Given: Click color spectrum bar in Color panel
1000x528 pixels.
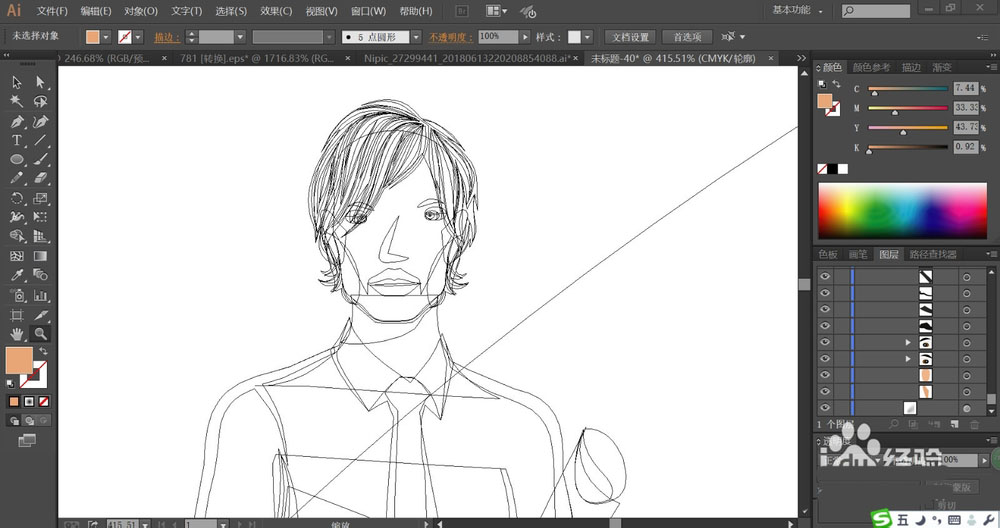Looking at the screenshot, I should (902, 211).
